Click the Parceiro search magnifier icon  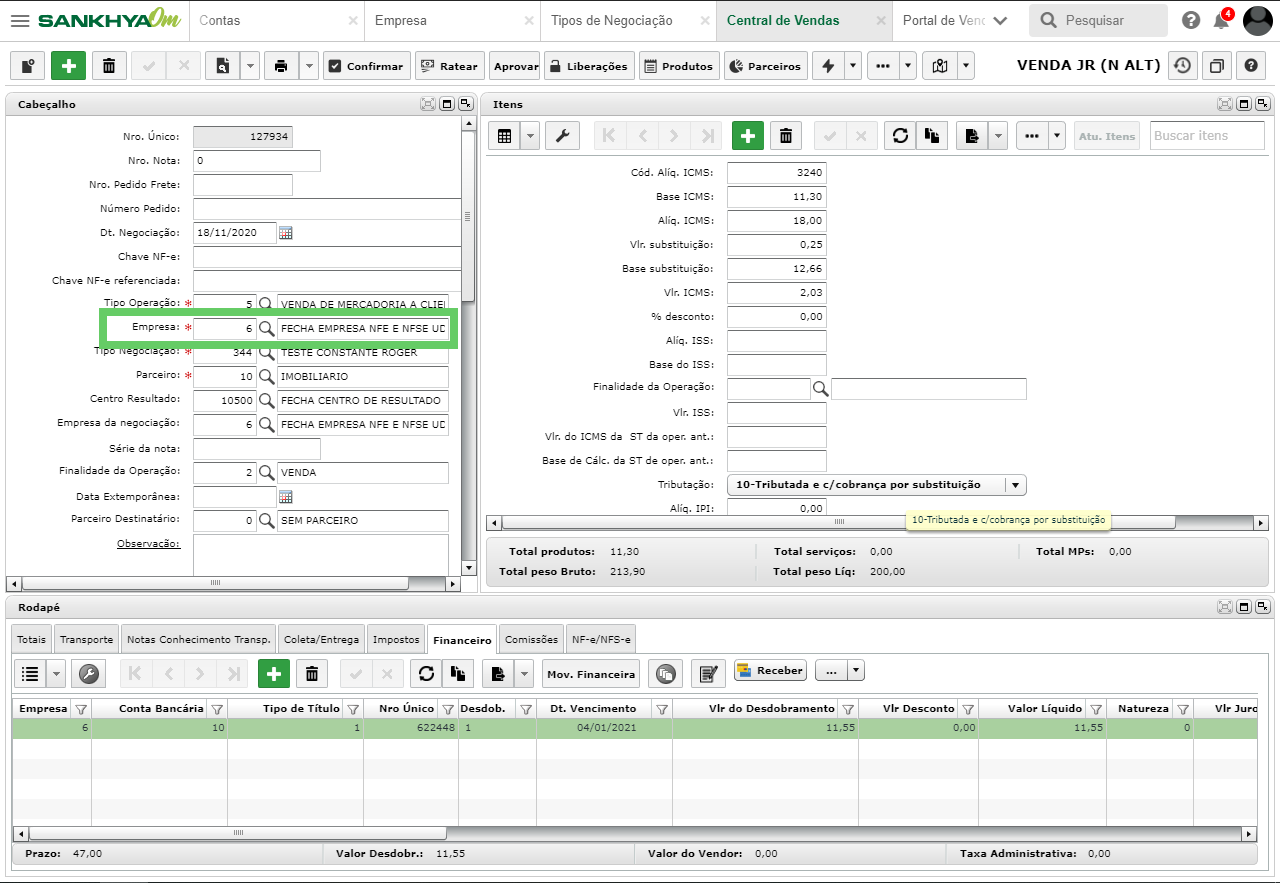click(x=266, y=376)
